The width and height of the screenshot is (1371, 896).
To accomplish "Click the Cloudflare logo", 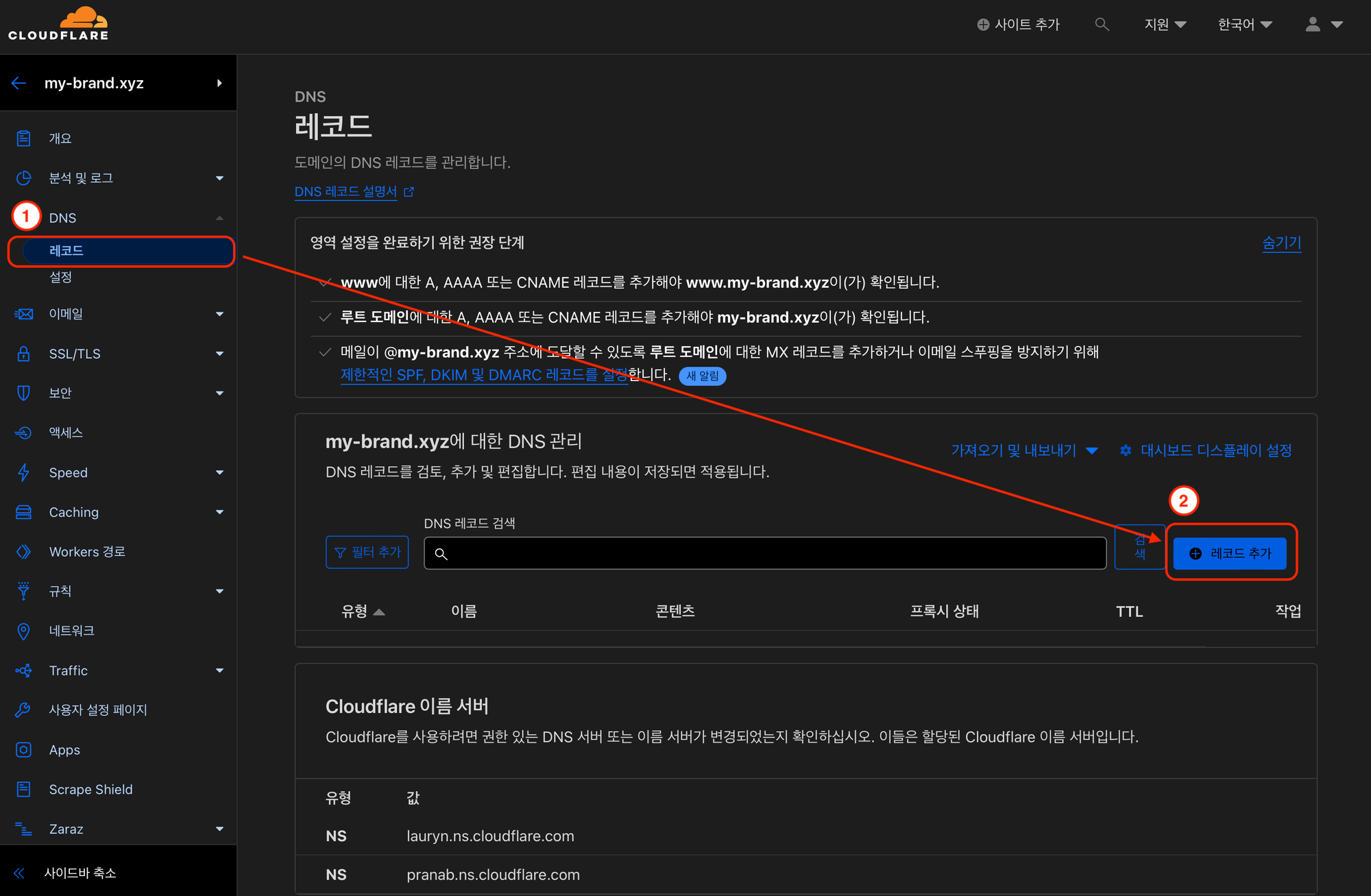I will tap(58, 25).
